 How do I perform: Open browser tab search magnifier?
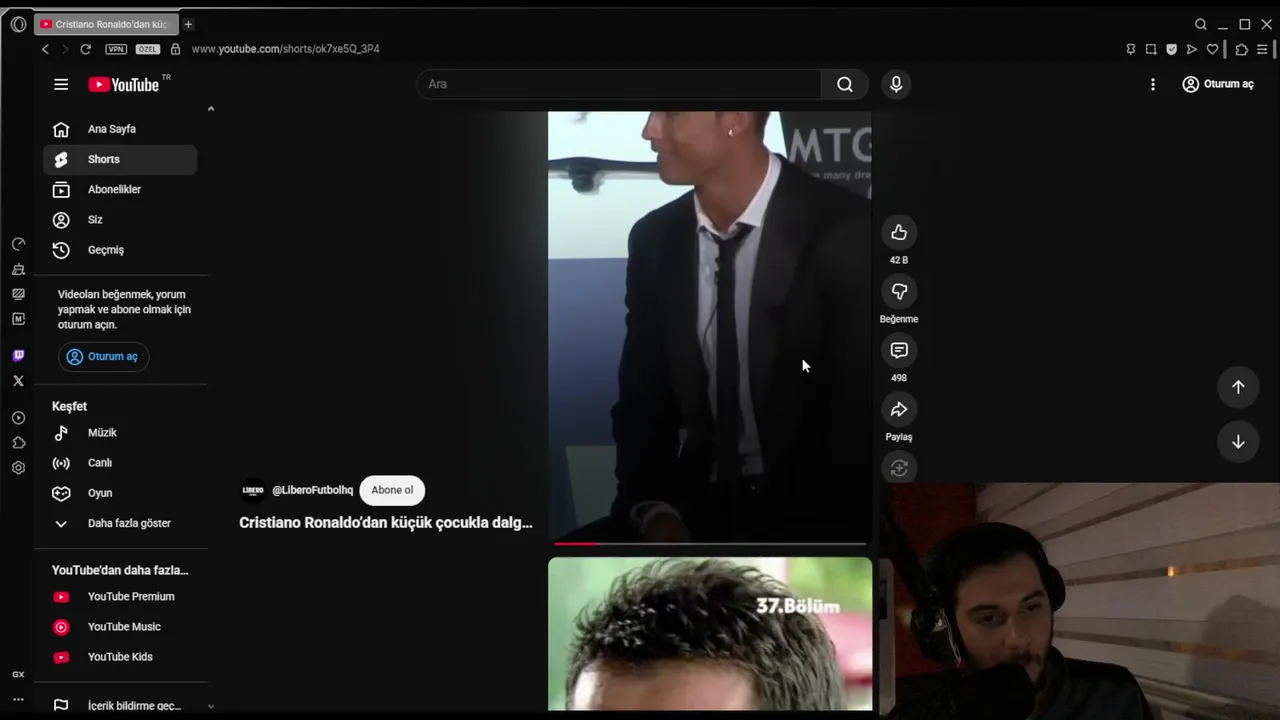1201,24
